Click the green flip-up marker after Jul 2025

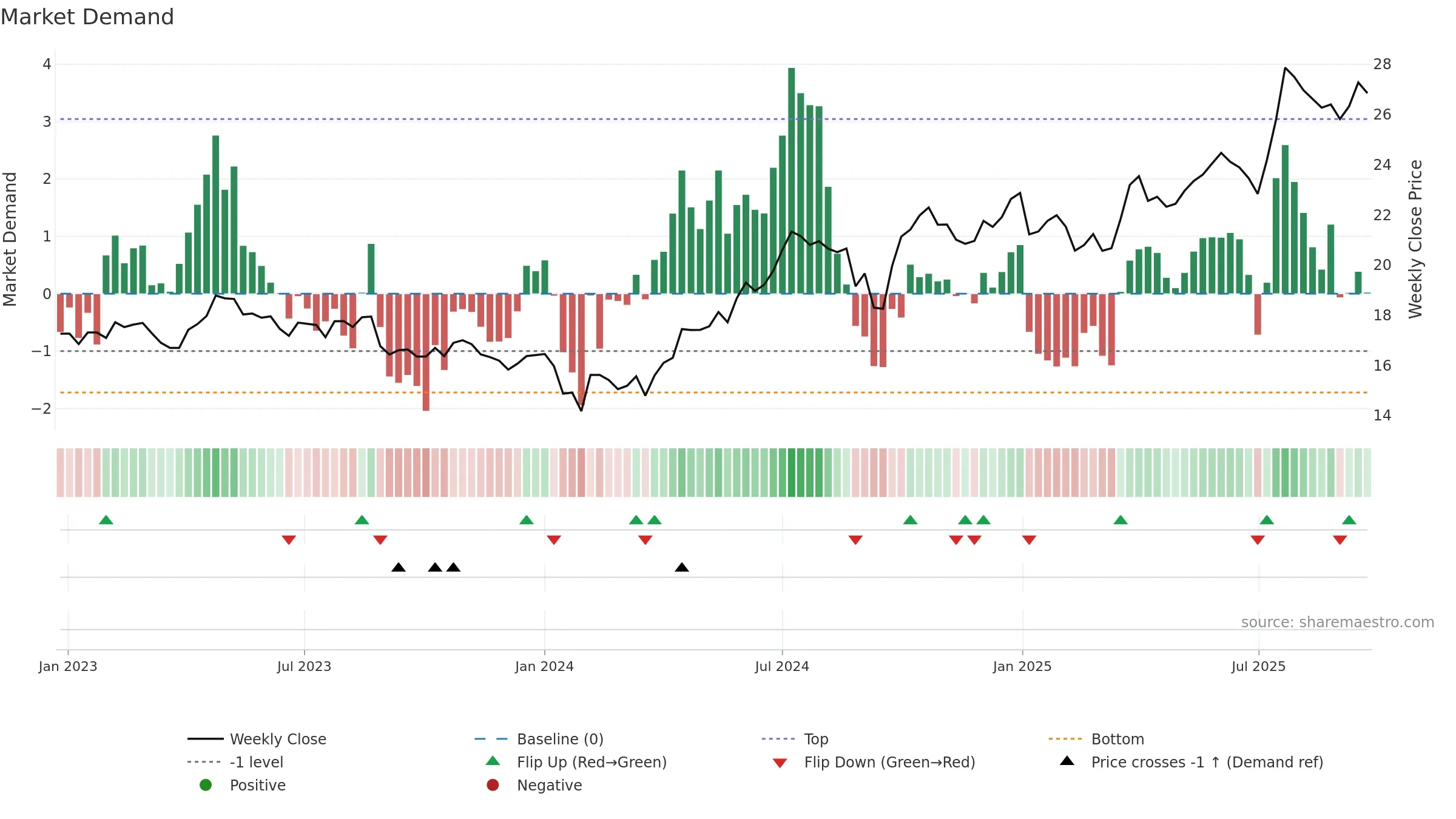tap(1267, 520)
